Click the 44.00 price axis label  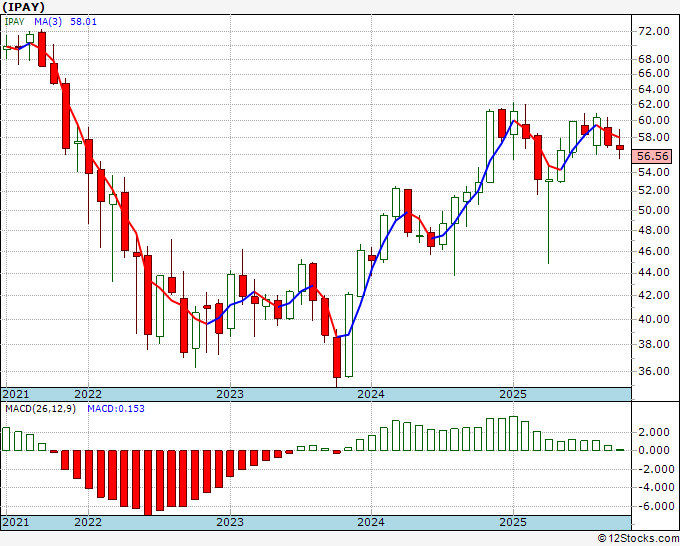(654, 272)
